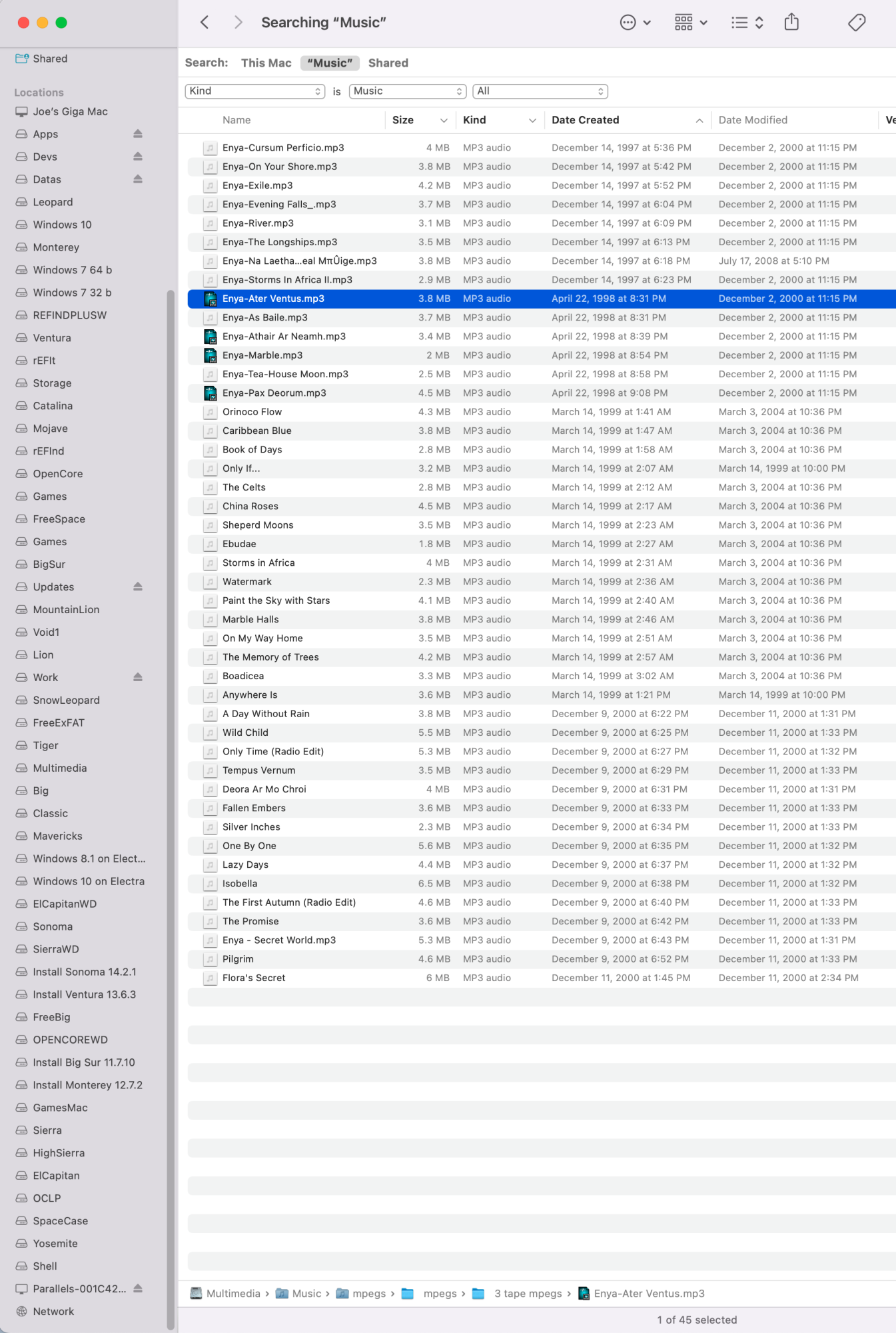Viewport: 896px width, 1333px height.
Task: Eject the Updates volume
Action: coord(138,587)
